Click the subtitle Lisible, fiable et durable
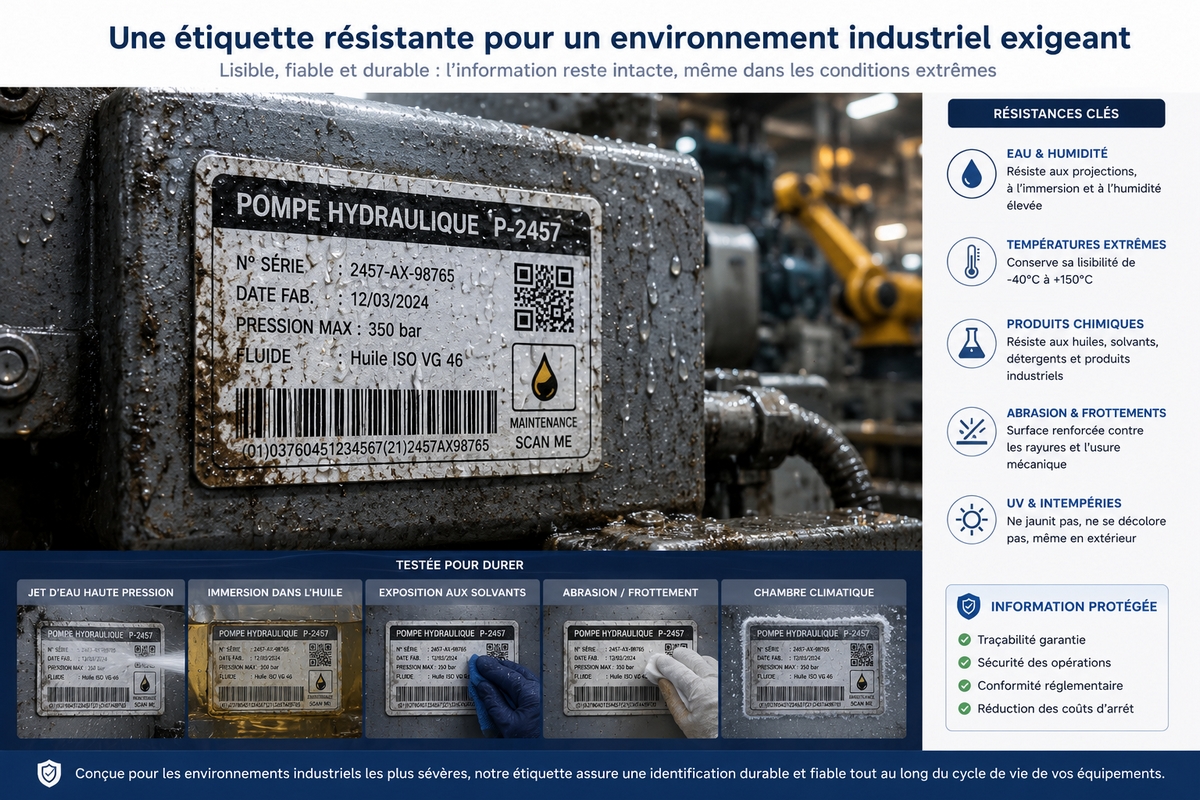The height and width of the screenshot is (800, 1200). [x=608, y=71]
